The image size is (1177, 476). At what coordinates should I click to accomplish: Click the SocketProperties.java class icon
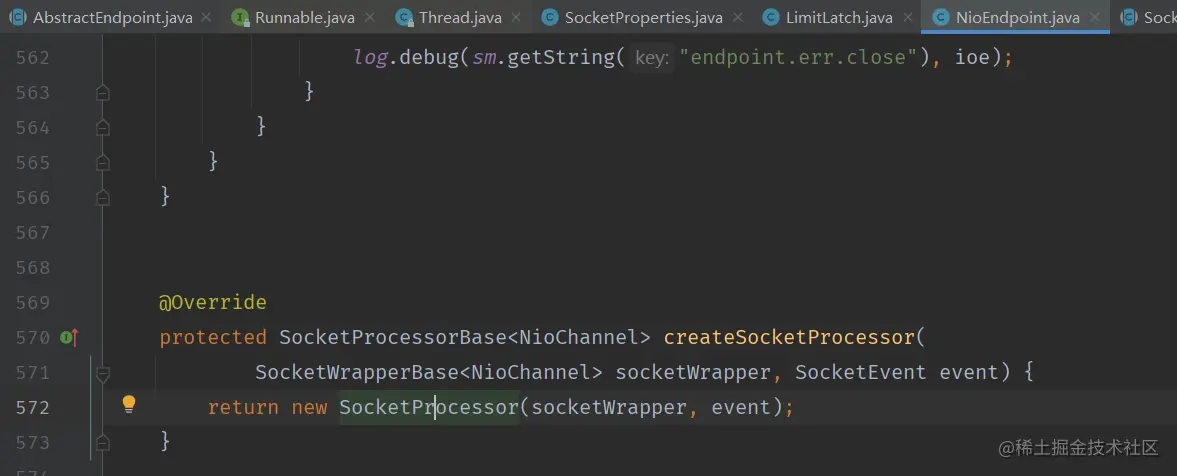(550, 17)
